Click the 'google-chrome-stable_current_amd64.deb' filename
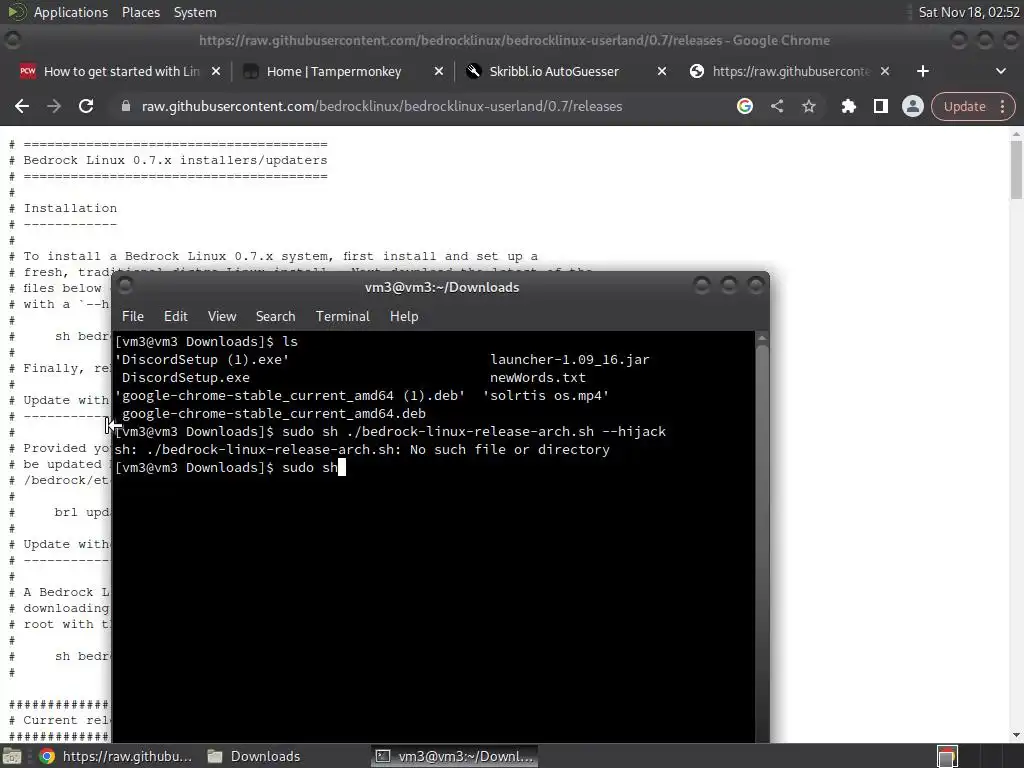The height and width of the screenshot is (768, 1024). click(x=274, y=413)
